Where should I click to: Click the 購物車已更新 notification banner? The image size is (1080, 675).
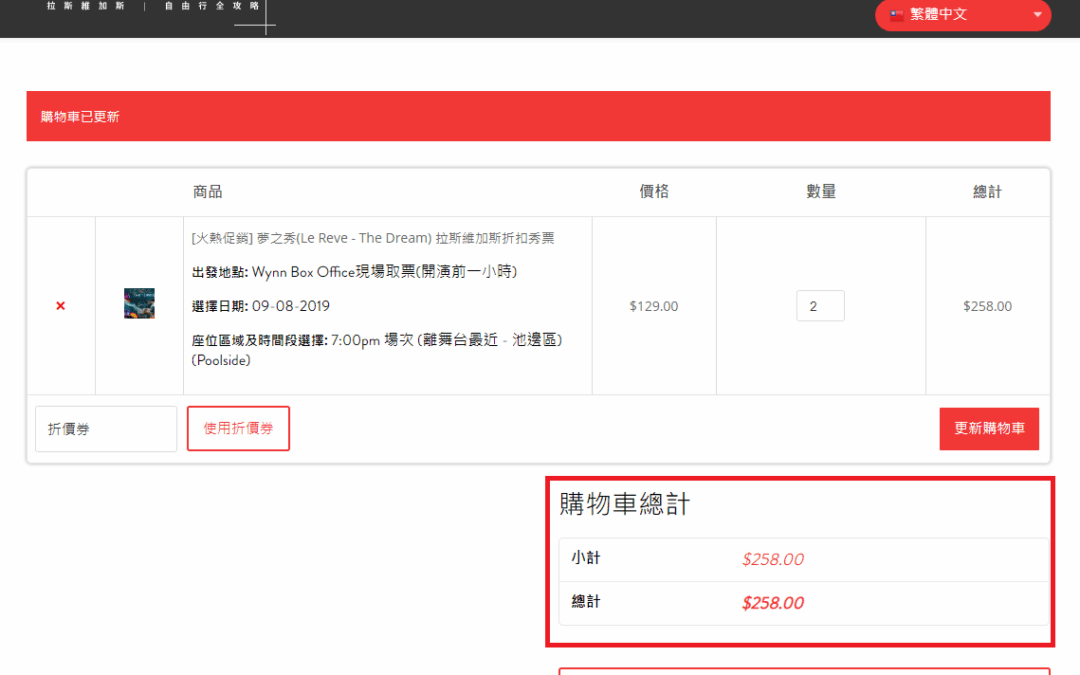(x=538, y=116)
